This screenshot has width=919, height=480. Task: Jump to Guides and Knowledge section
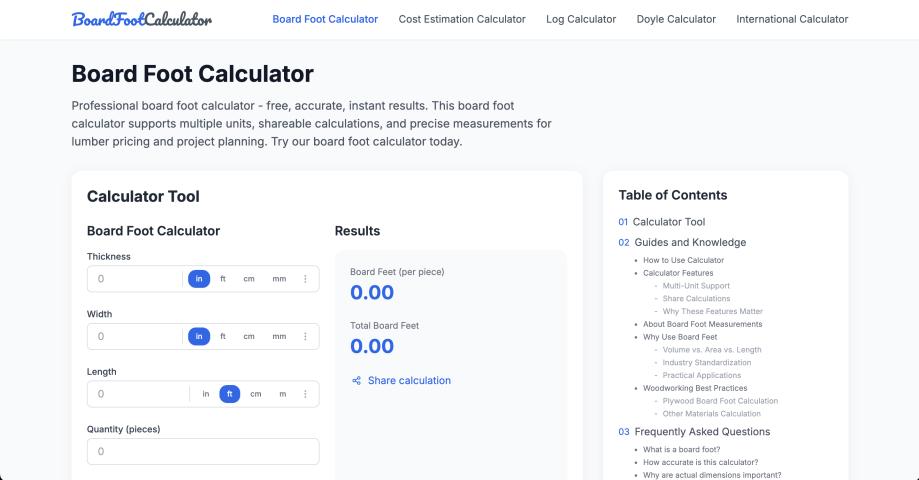point(689,242)
